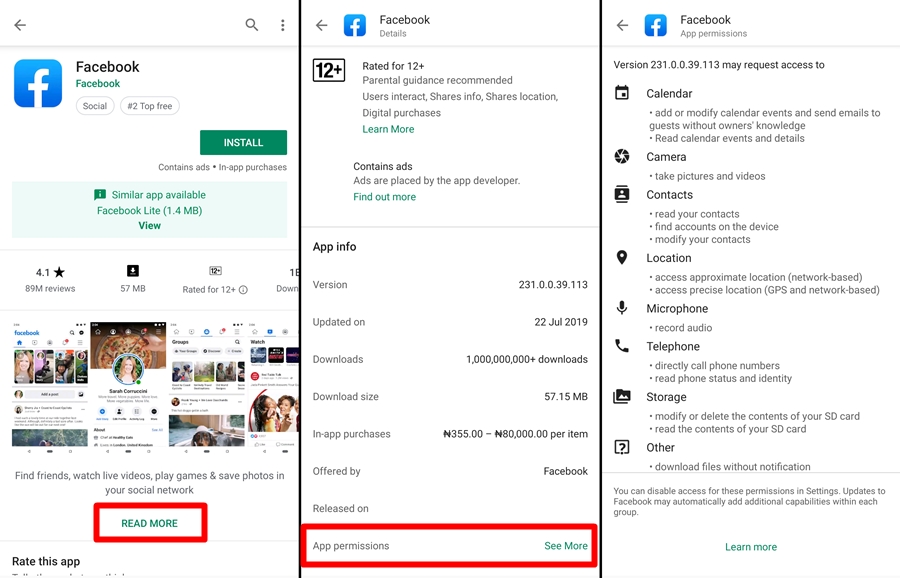Tap the Contacts permission icon
The width and height of the screenshot is (900, 578).
coord(622,194)
